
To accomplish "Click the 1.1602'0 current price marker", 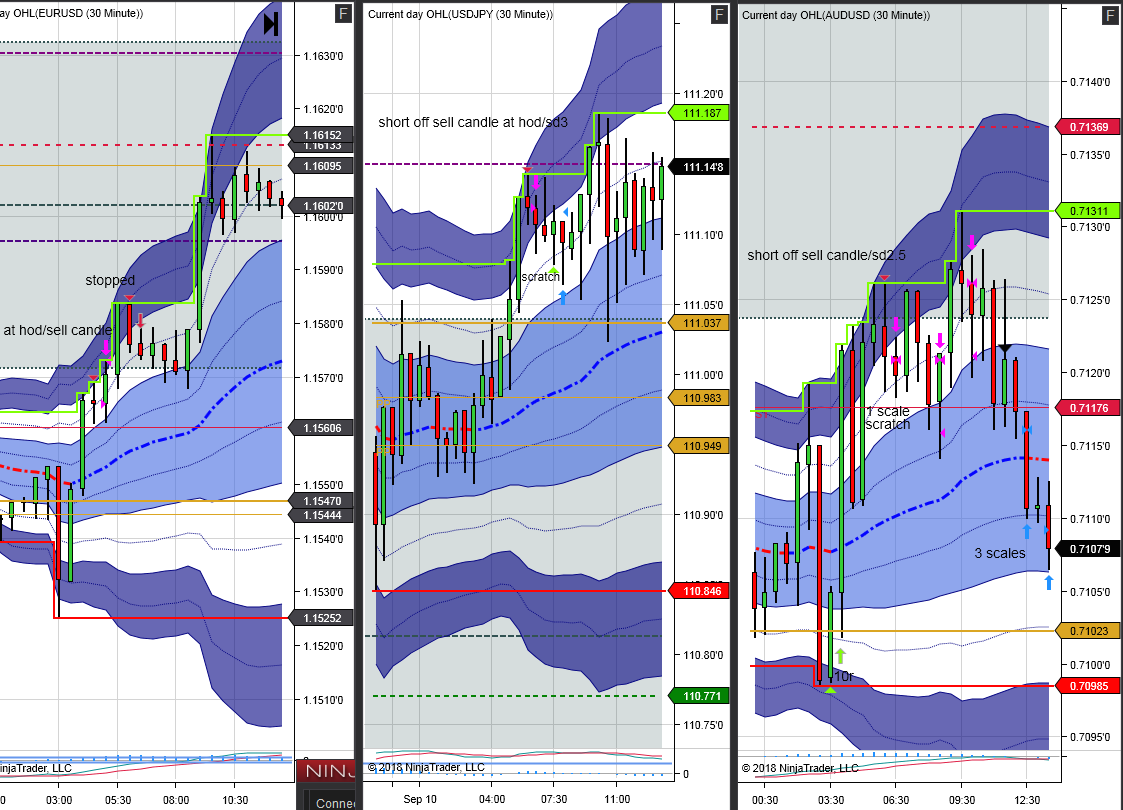I will (x=322, y=206).
